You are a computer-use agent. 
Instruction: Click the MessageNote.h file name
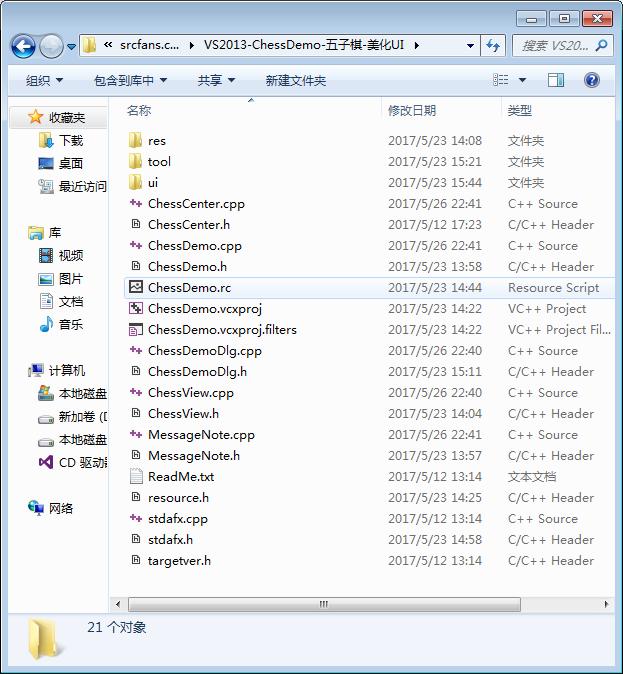point(194,456)
